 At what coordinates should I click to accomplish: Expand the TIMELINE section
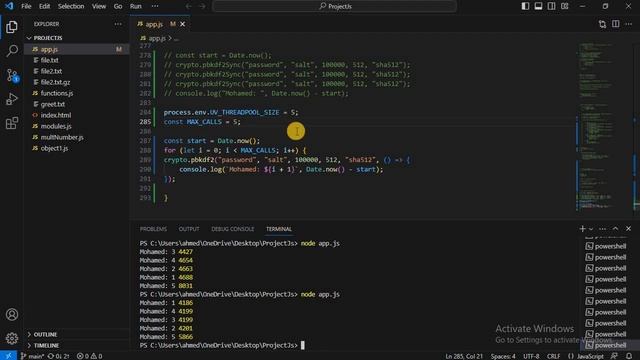(x=76, y=345)
